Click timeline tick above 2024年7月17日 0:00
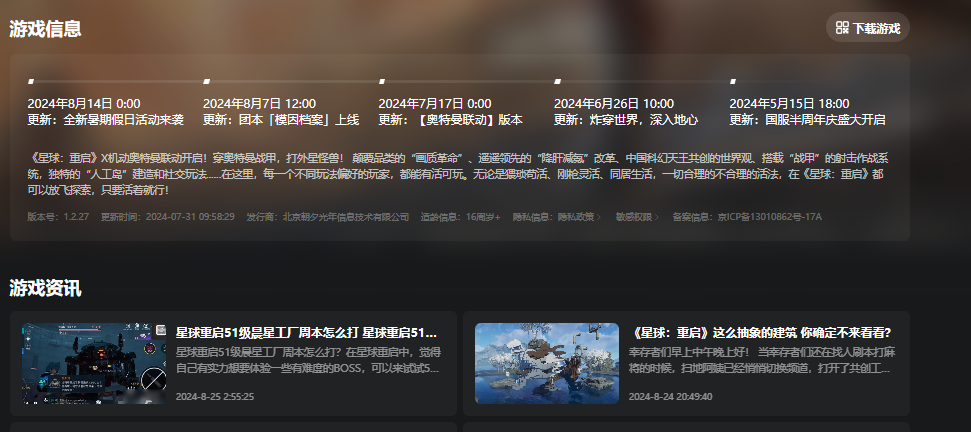Screen dimensions: 971x432 (x=382, y=81)
